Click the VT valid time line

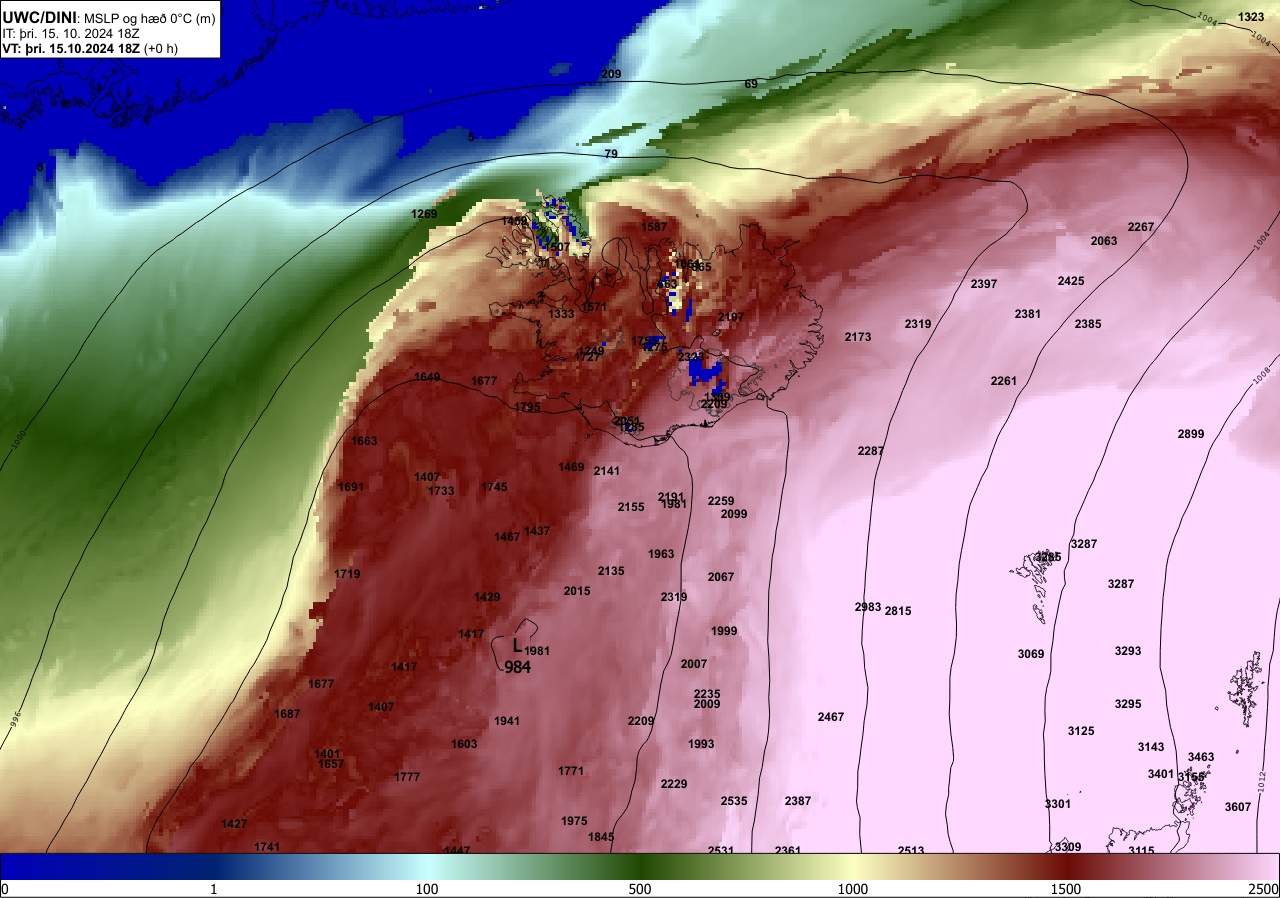tap(90, 48)
